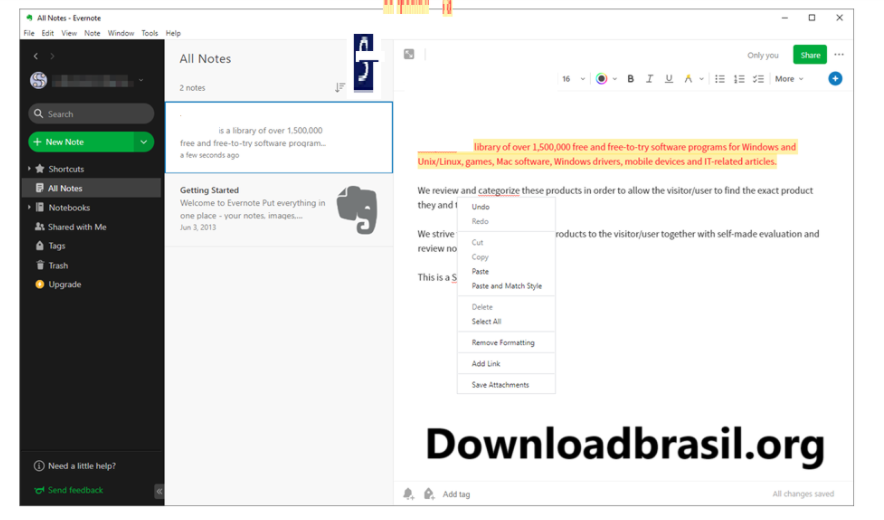884x520 pixels.
Task: Open the font color picker
Action: [602, 79]
